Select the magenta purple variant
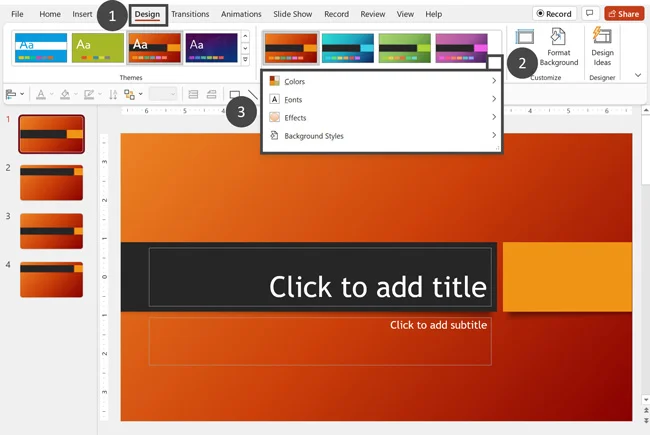Screen dimensions: 650x435 pyautogui.click(x=461, y=48)
